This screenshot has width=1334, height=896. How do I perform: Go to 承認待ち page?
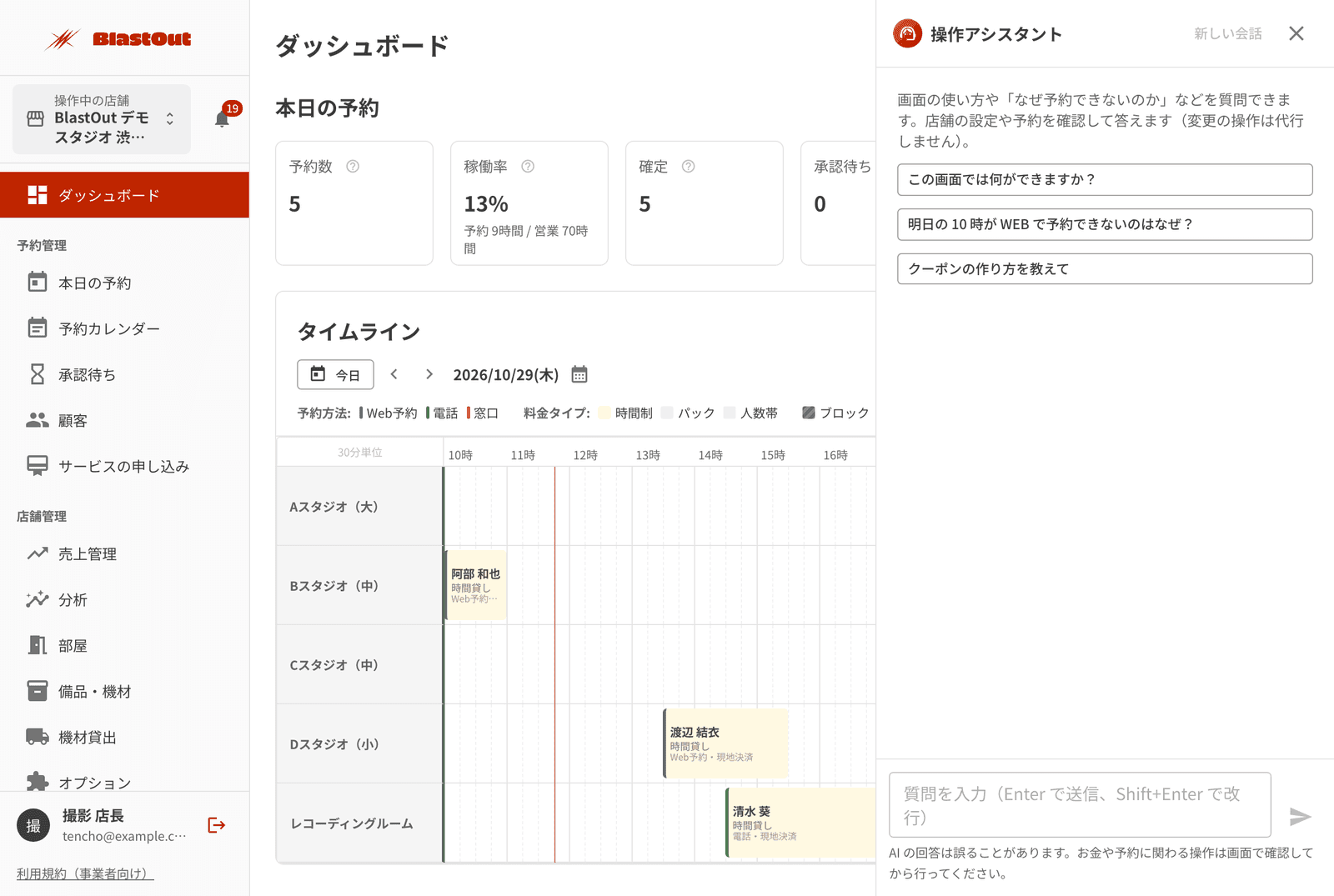click(124, 374)
